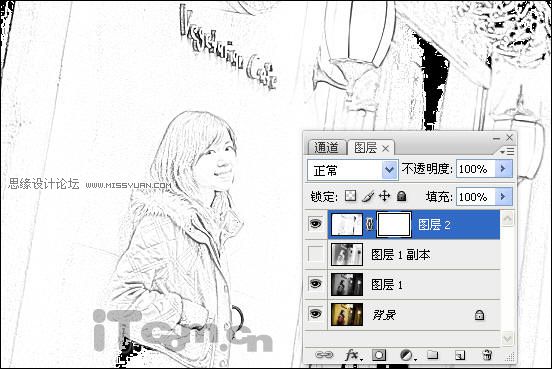Hide 背景 layer with its eye icon

pos(315,313)
